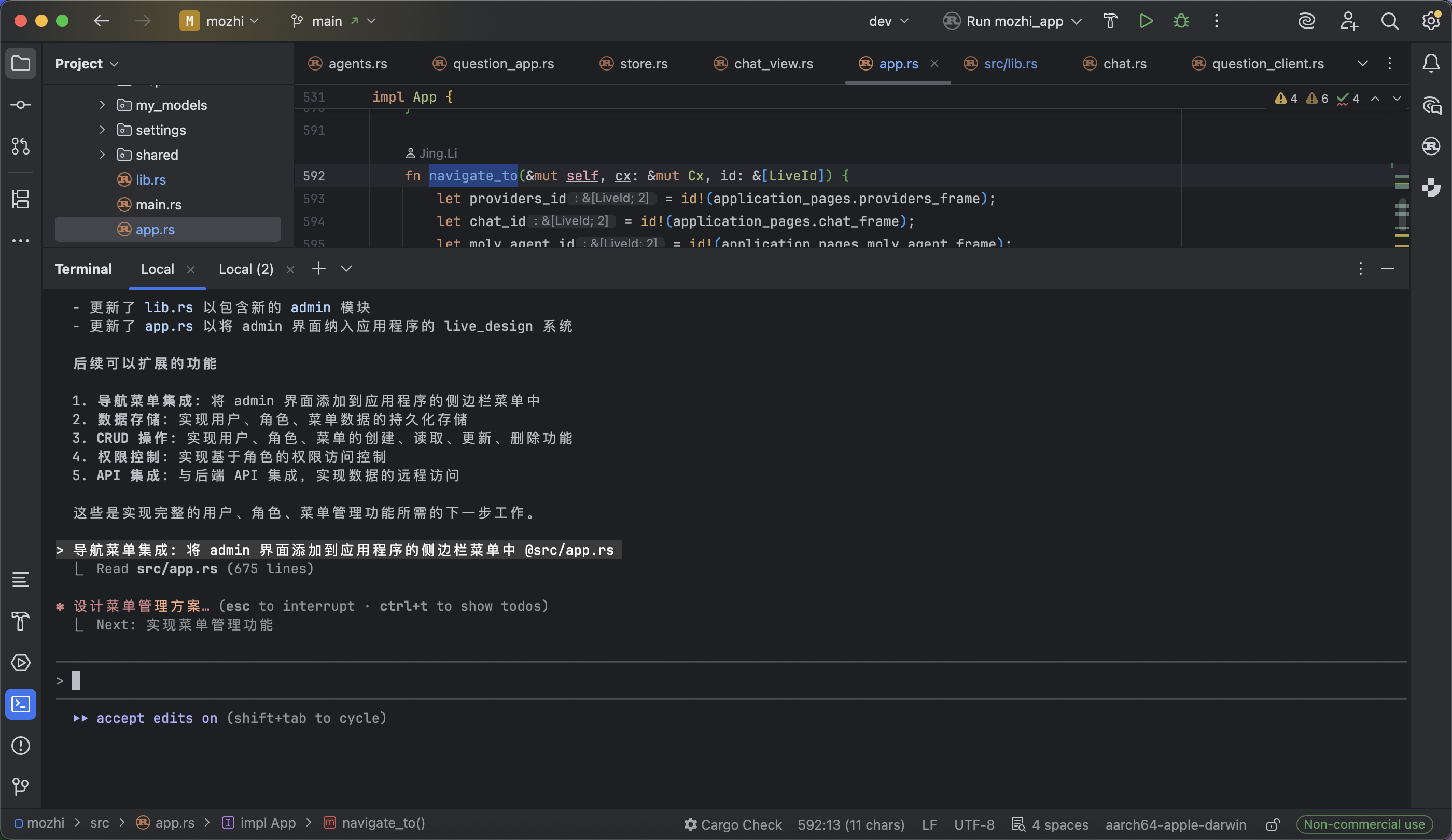Viewport: 1452px width, 840px height.
Task: Click Cargo Check in status bar
Action: click(x=733, y=824)
